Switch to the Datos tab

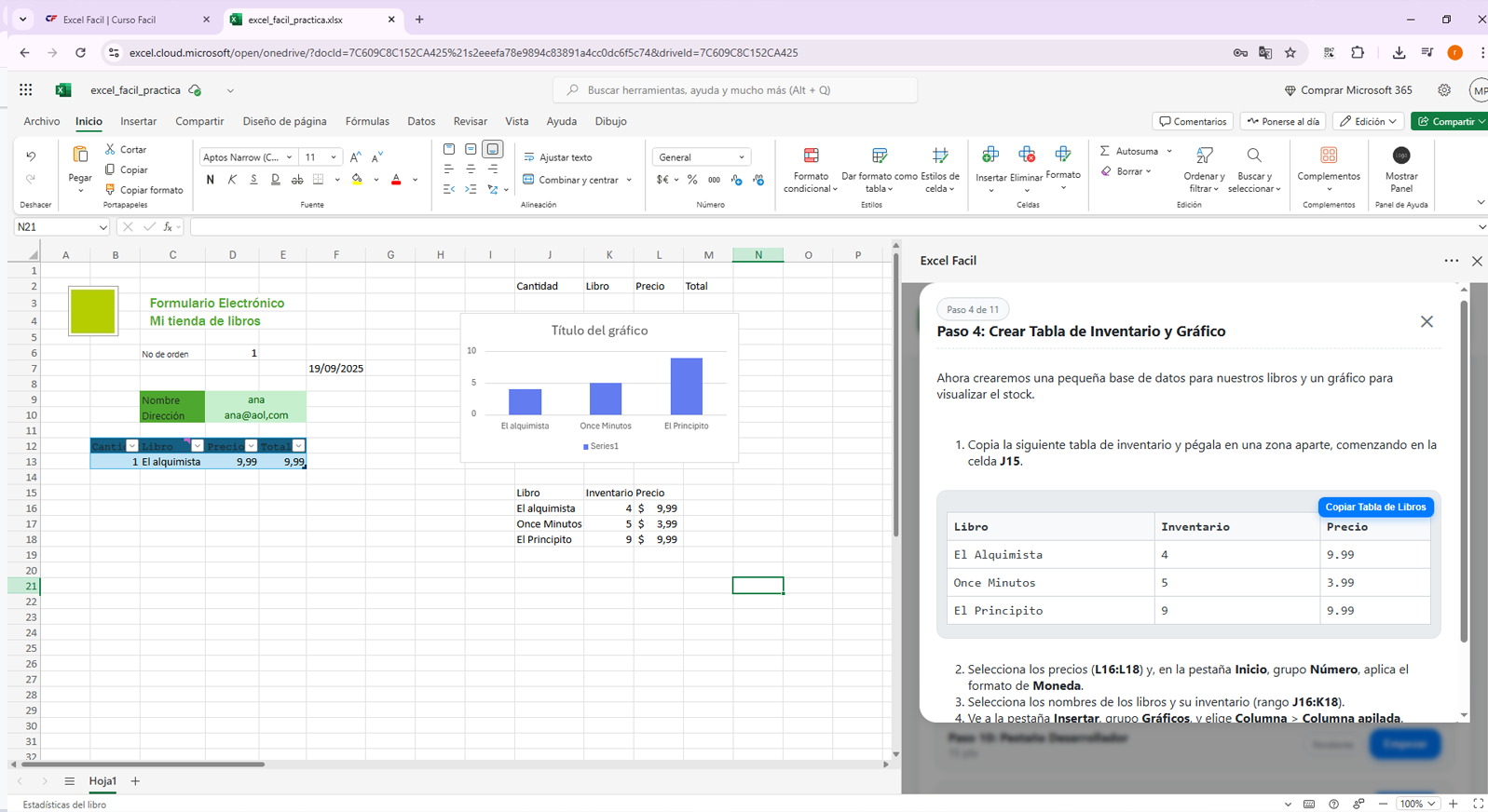click(421, 121)
